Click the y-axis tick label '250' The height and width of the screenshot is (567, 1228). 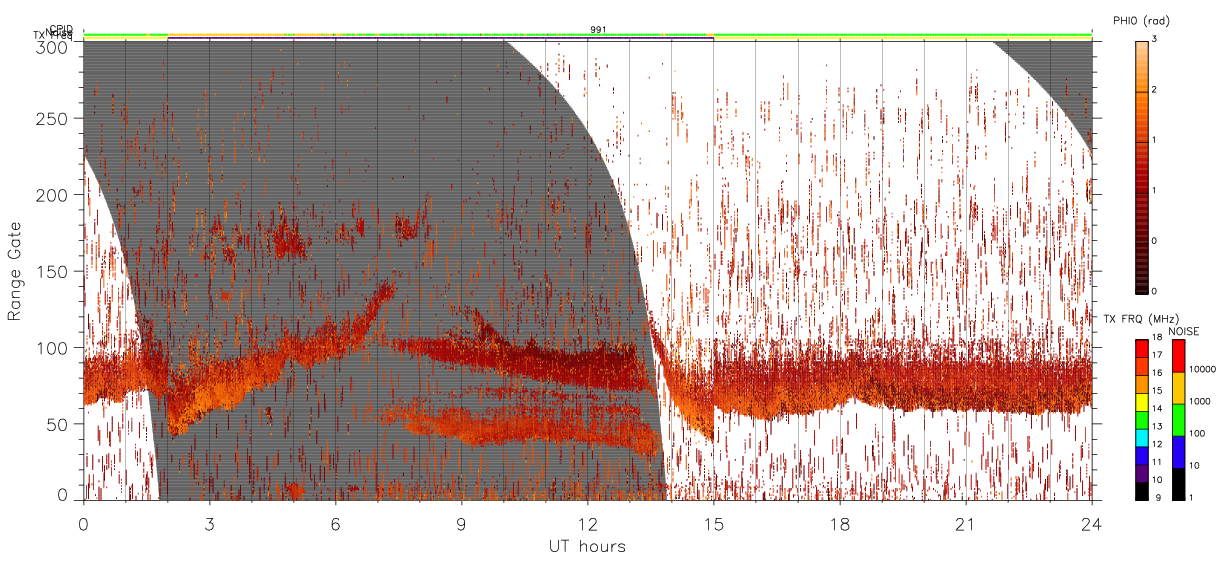(x=53, y=119)
